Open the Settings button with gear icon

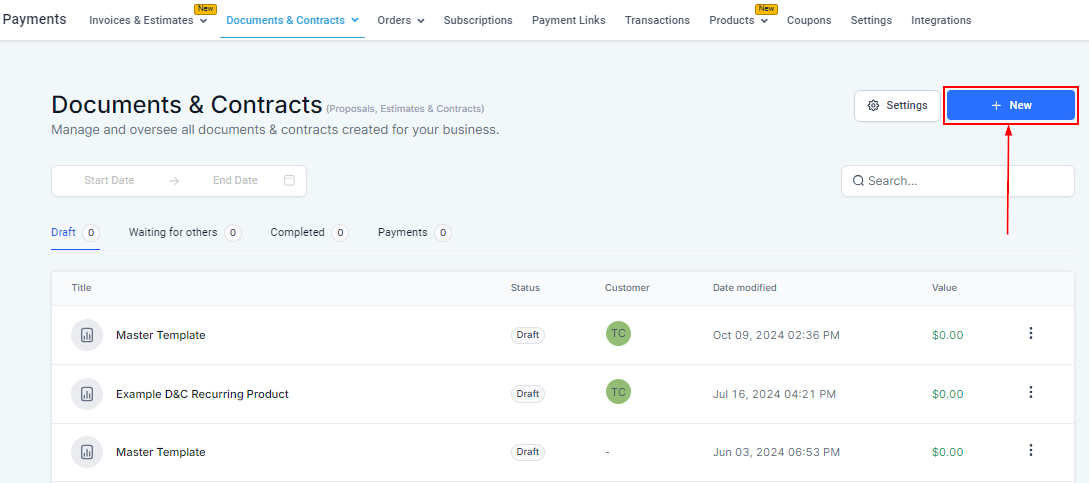(x=897, y=105)
